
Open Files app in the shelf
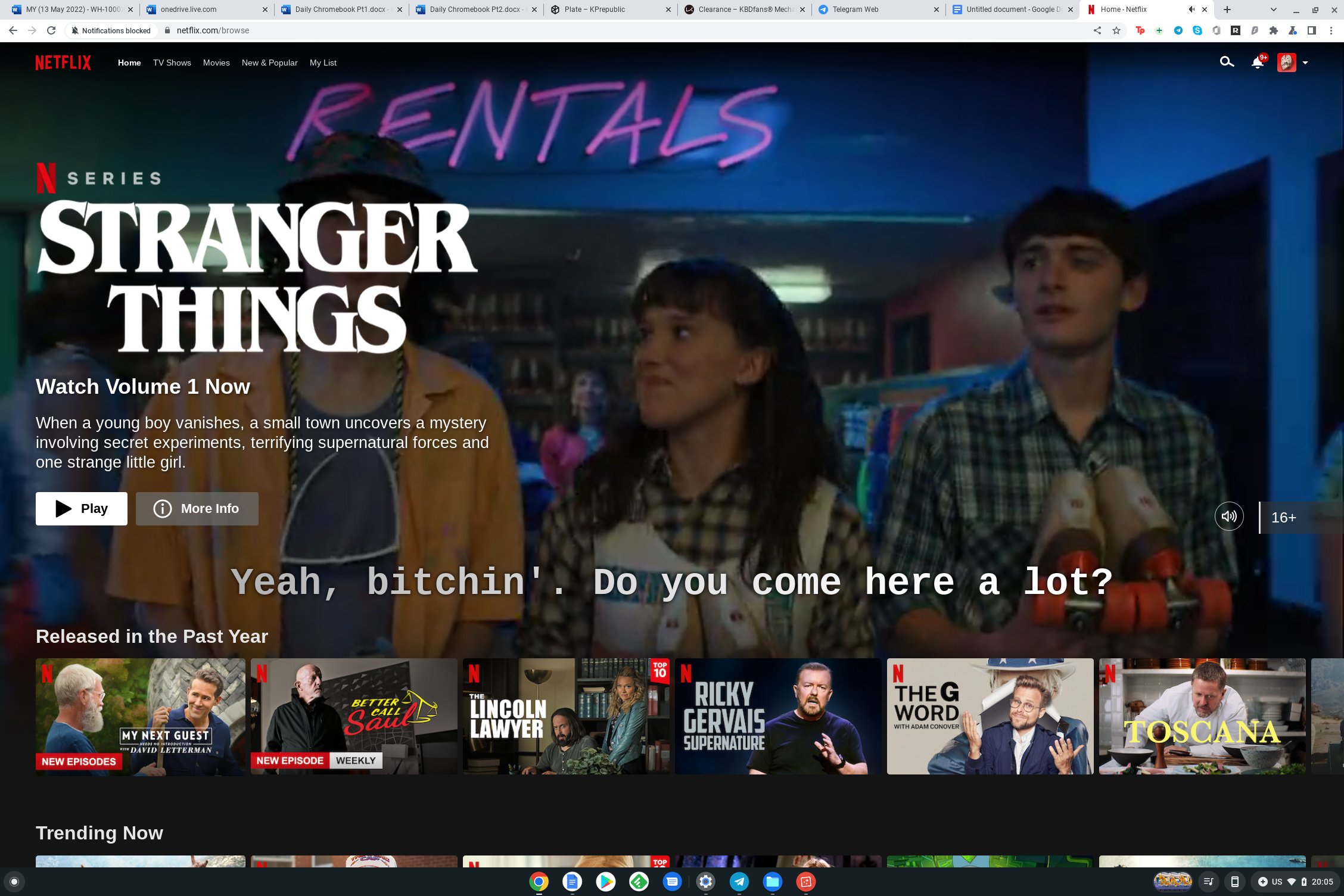pos(772,882)
